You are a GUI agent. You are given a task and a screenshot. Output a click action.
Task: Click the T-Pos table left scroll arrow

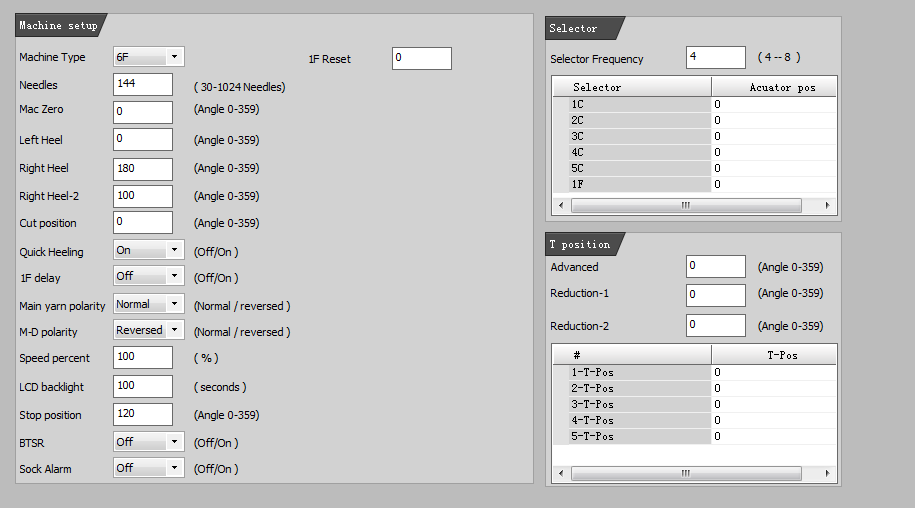pos(561,473)
